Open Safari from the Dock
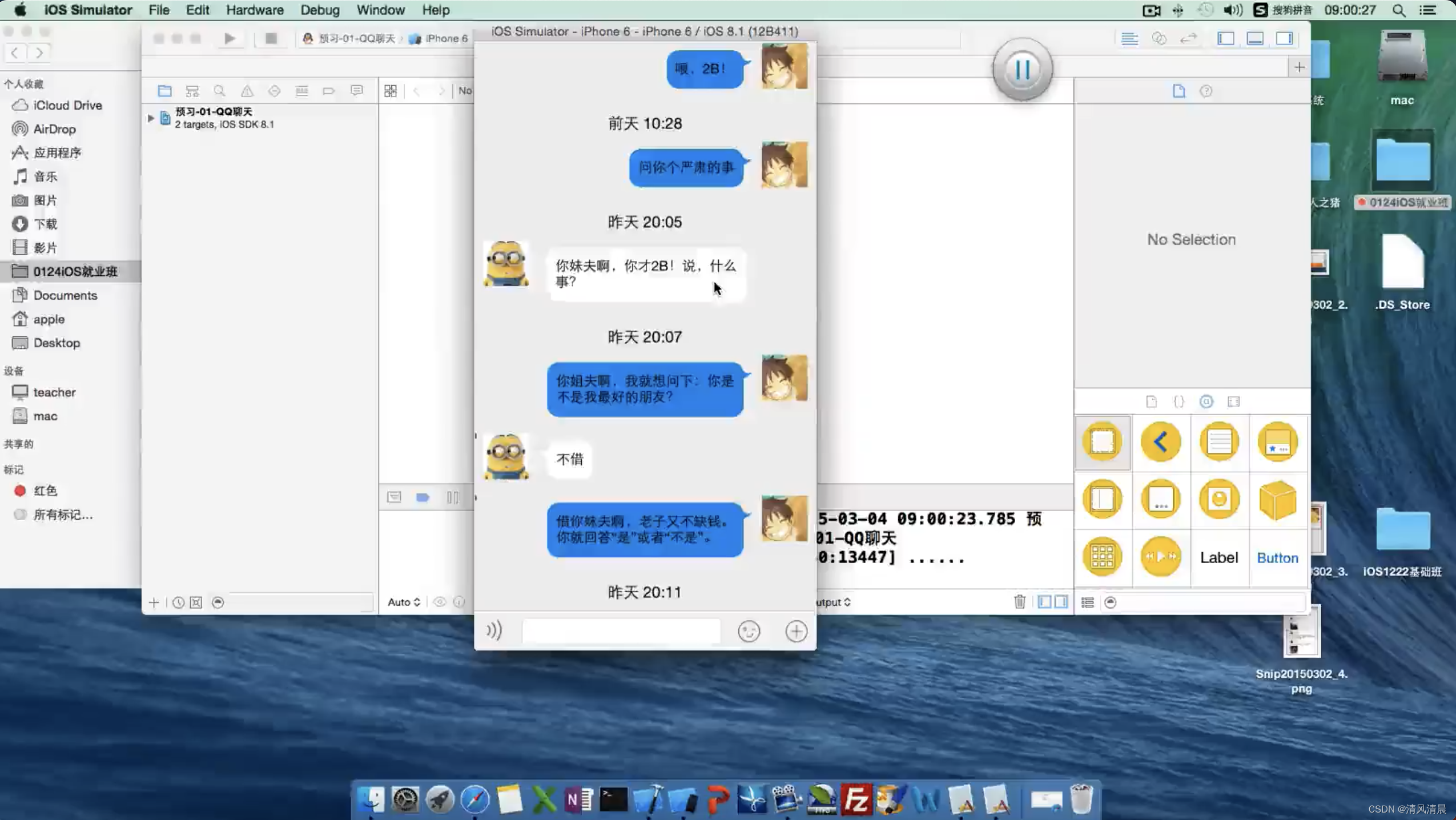1456x820 pixels. pos(474,799)
